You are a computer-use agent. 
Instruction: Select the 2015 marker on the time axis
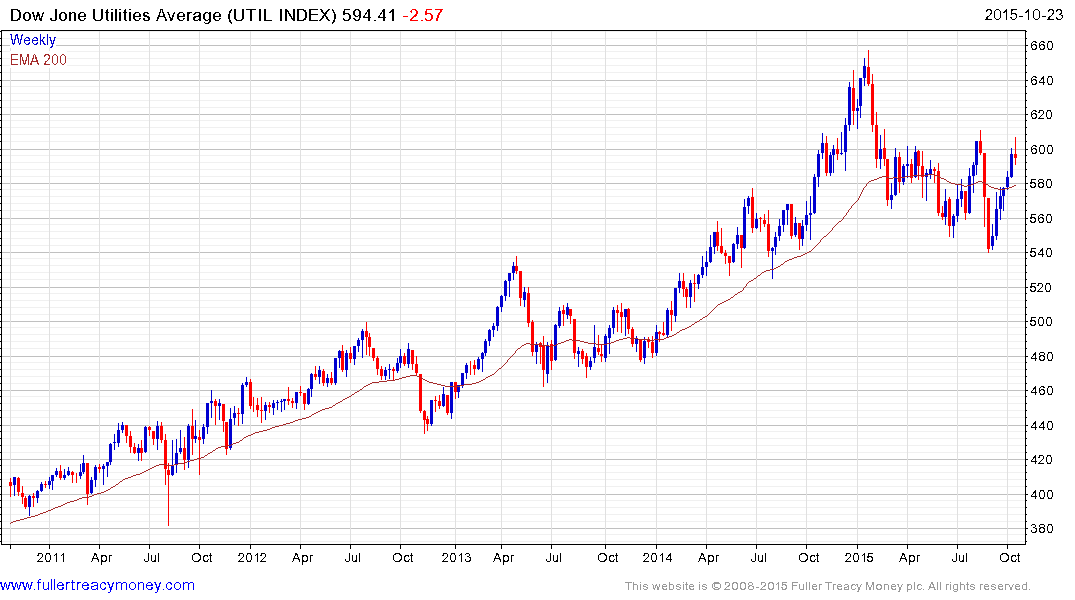[859, 557]
